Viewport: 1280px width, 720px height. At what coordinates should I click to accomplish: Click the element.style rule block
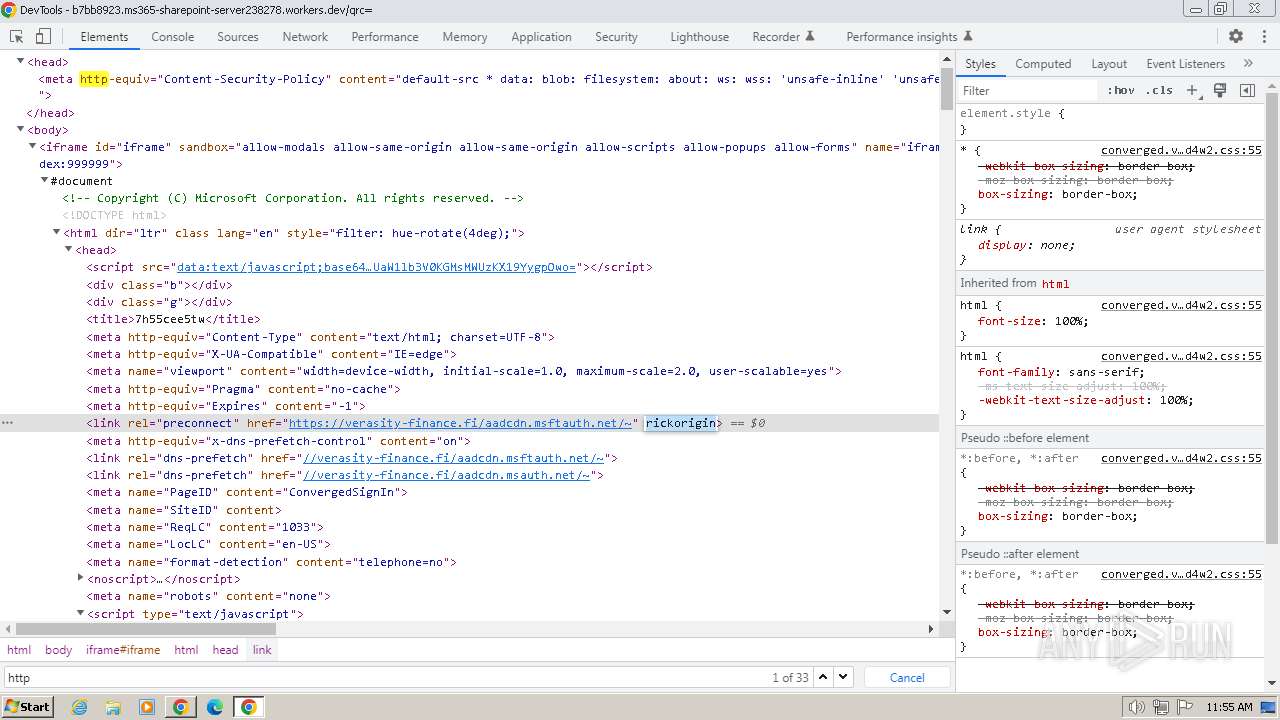1111,121
